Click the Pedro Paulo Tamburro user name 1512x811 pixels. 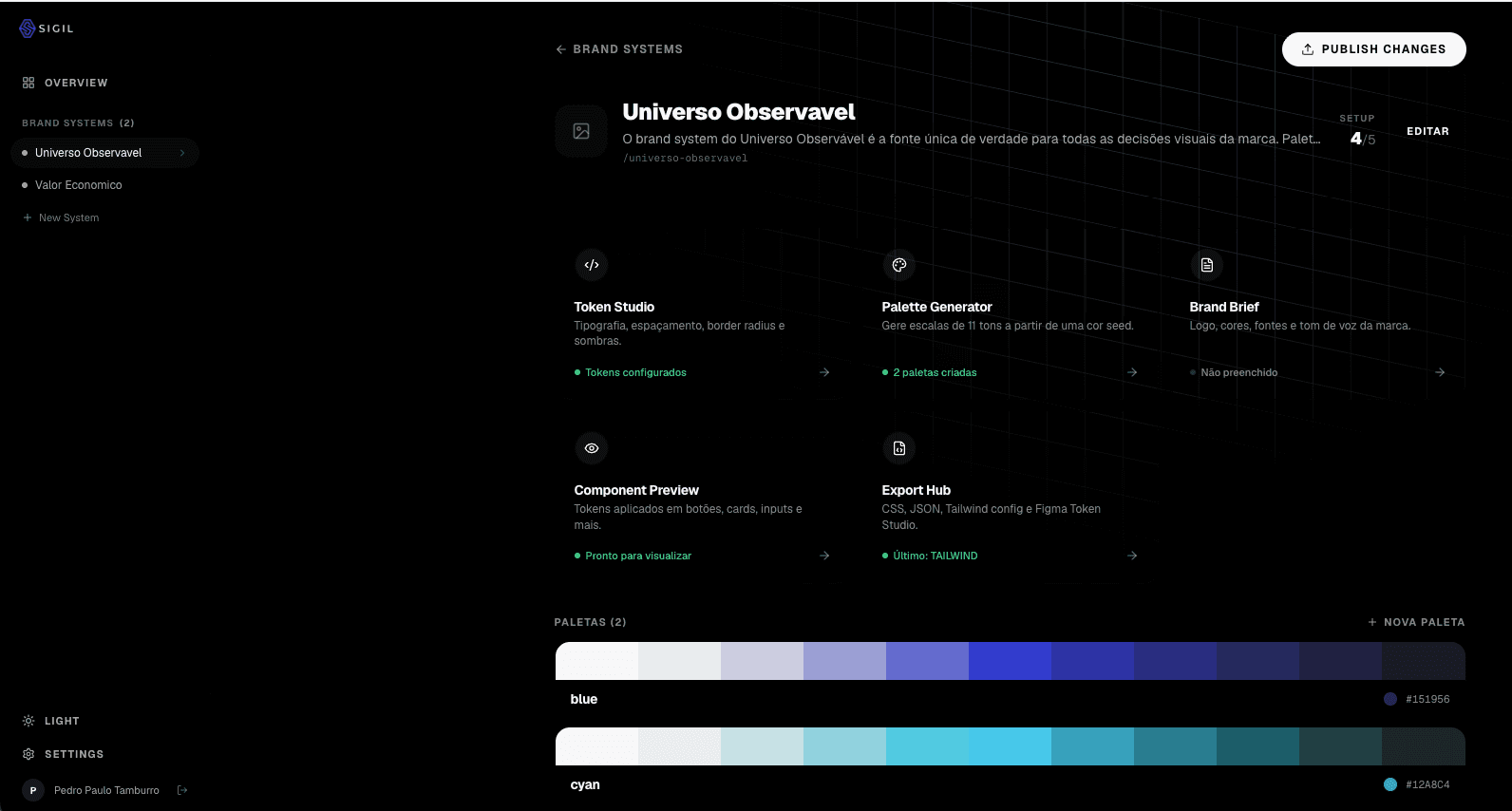click(106, 790)
